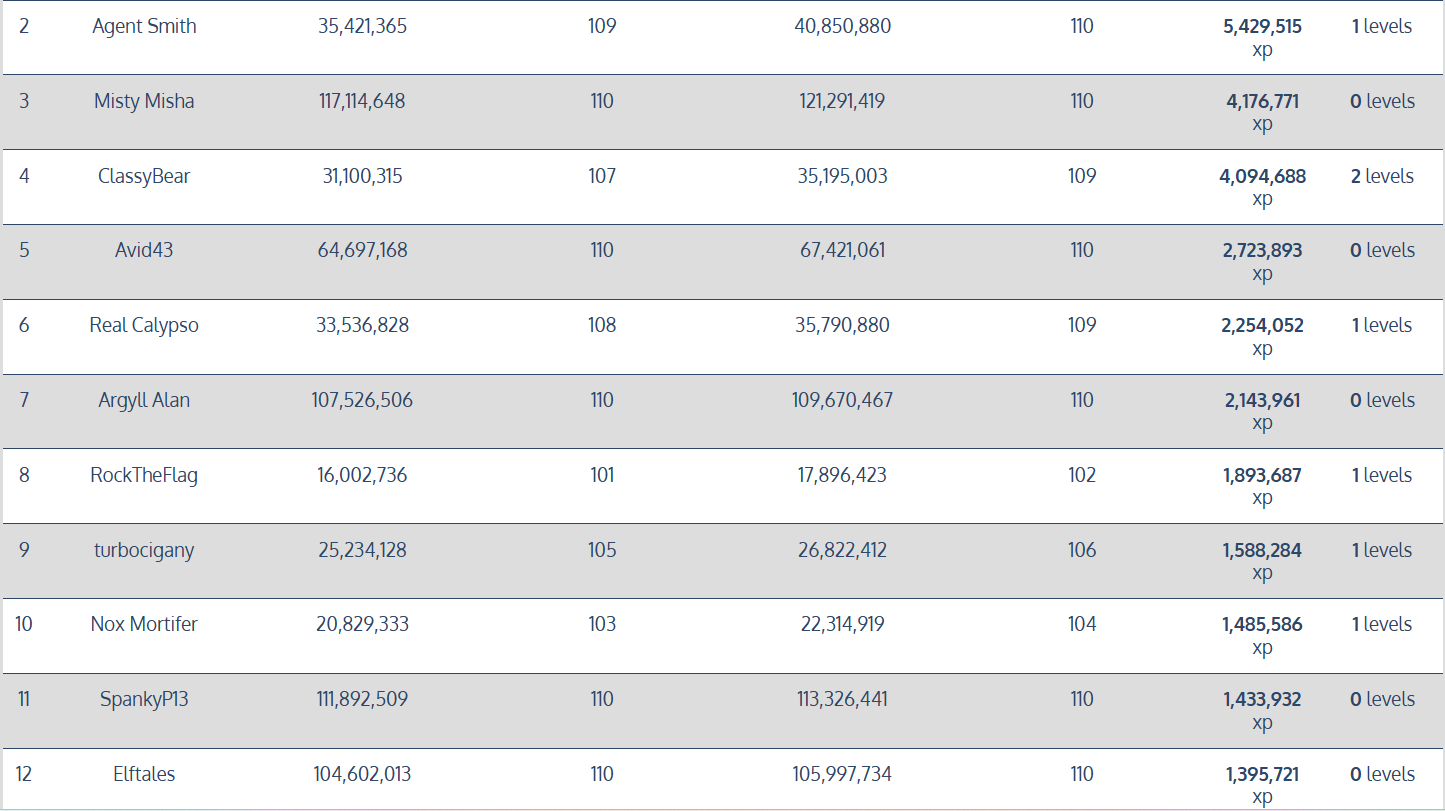
Task: Select the ClassyBear player name
Action: pyautogui.click(x=144, y=176)
